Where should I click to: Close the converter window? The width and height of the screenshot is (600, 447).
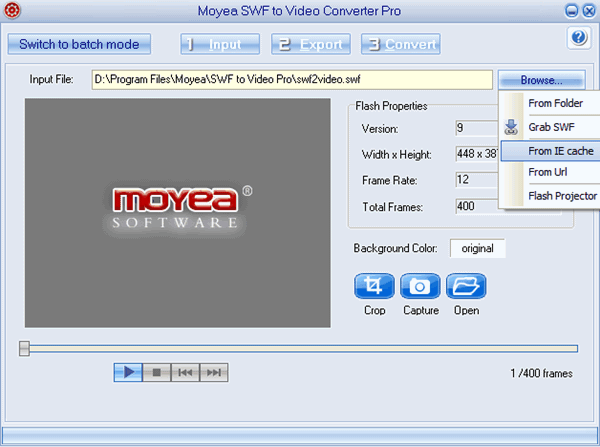[x=589, y=11]
